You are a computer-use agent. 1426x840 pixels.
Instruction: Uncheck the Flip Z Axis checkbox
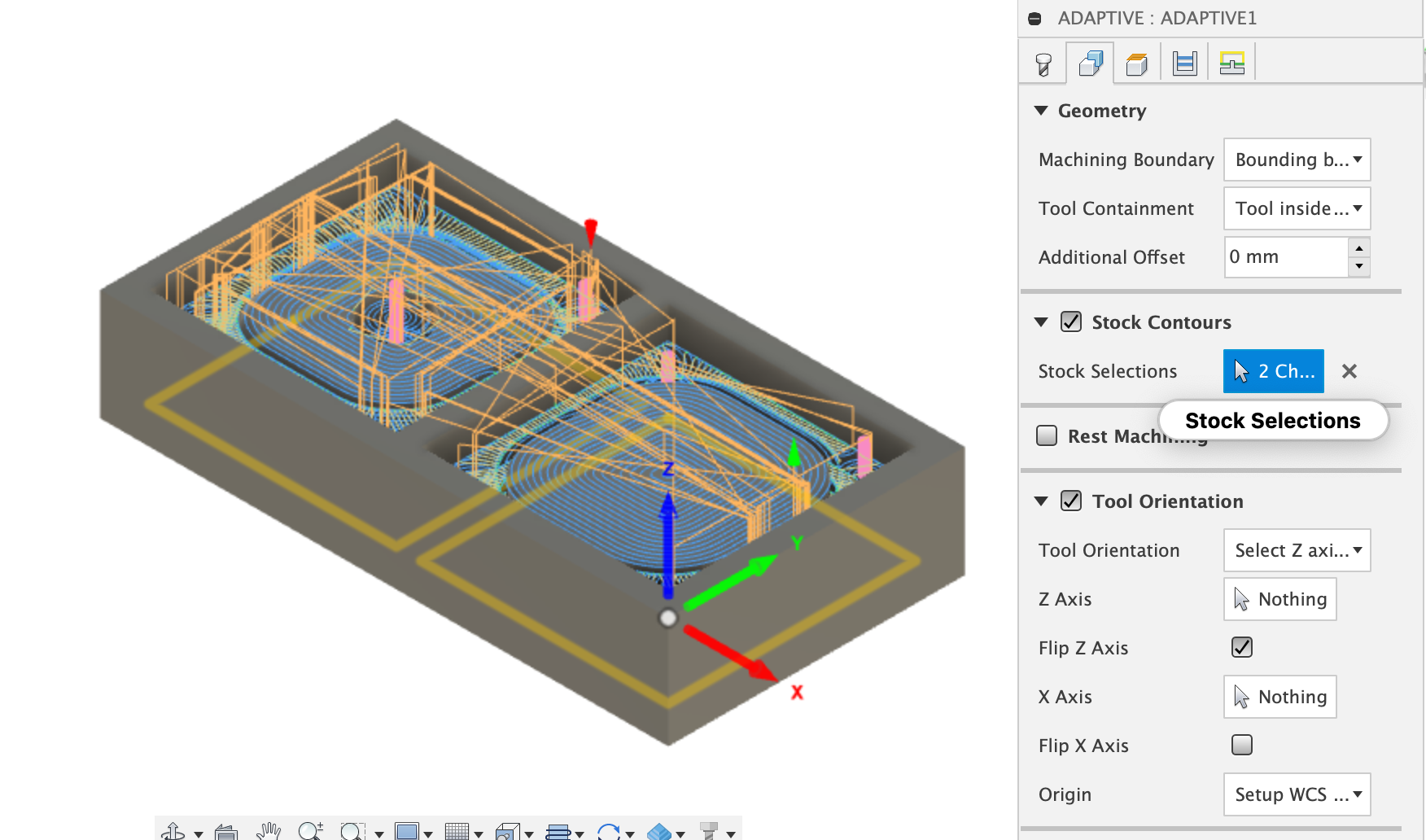[x=1242, y=647]
